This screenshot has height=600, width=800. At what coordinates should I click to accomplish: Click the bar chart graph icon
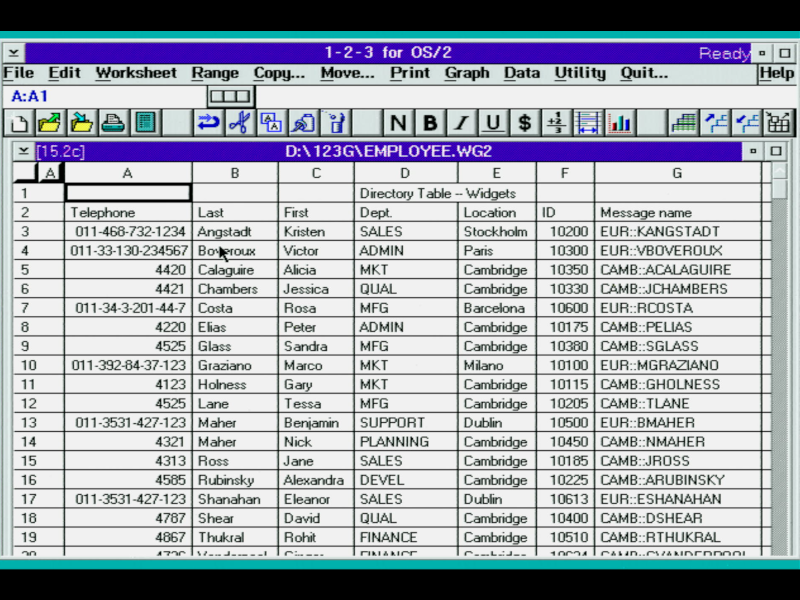click(619, 123)
